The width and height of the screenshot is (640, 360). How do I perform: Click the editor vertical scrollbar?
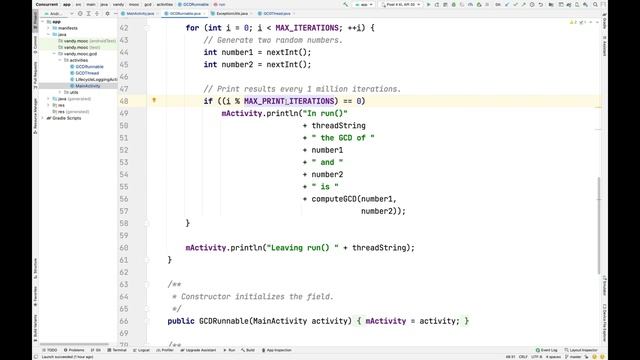(599, 225)
